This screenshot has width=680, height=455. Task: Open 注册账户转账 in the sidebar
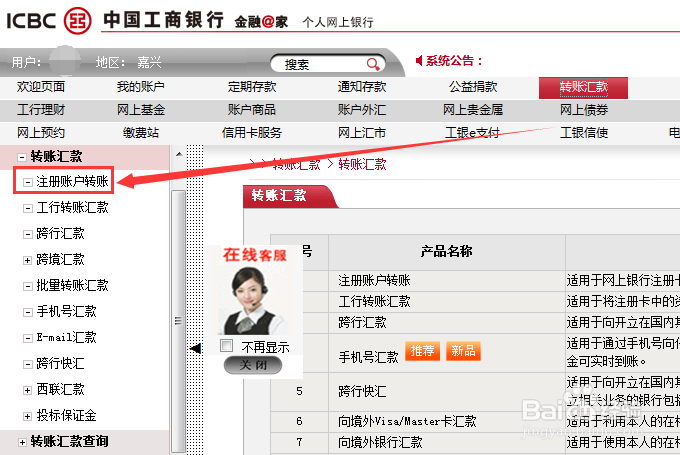(x=72, y=181)
